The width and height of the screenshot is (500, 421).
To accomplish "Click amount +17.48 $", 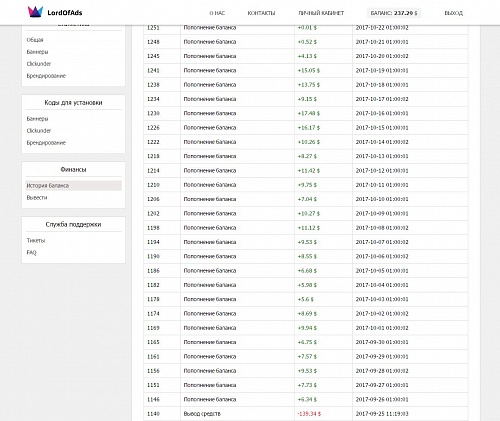I will 308,114.
